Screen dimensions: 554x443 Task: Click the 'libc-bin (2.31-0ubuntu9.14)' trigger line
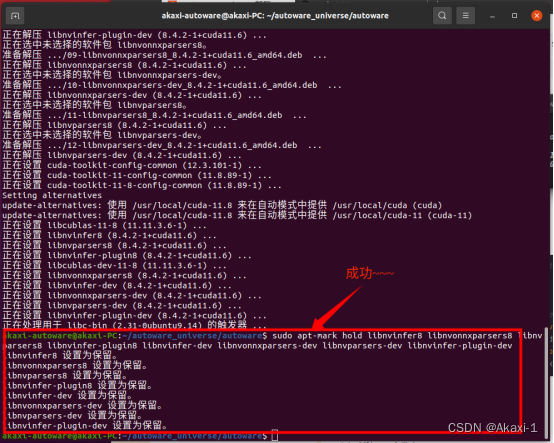[x=135, y=325]
